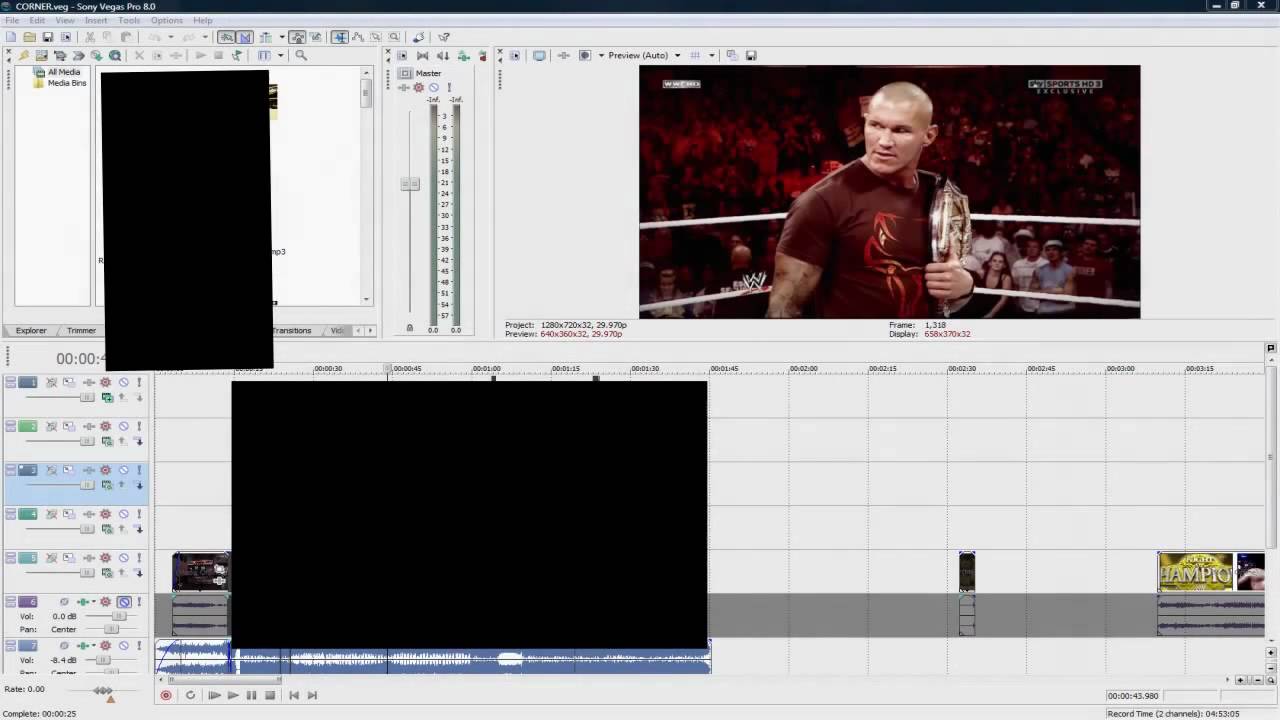Mute the Master bus
Screen dimensions: 1280x720
[x=433, y=87]
